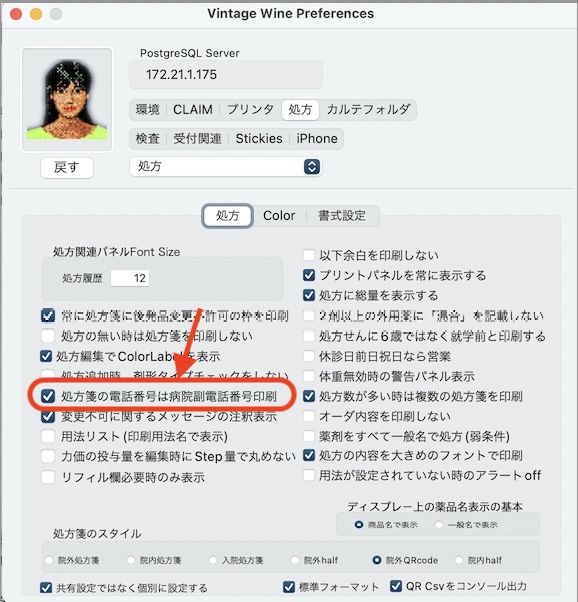Switch to the 書式設定 sub-tab
This screenshot has width=578, height=602.
pyautogui.click(x=342, y=216)
